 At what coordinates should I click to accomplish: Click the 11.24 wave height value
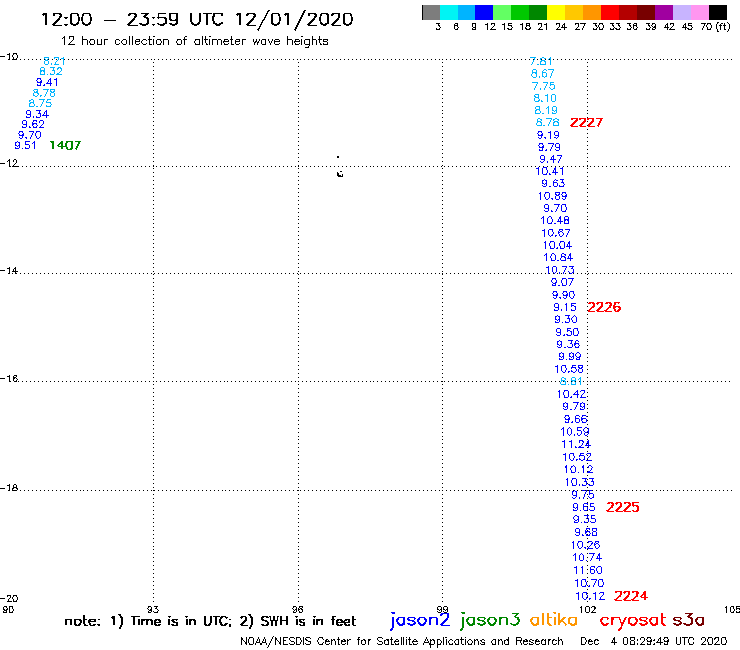coord(576,445)
